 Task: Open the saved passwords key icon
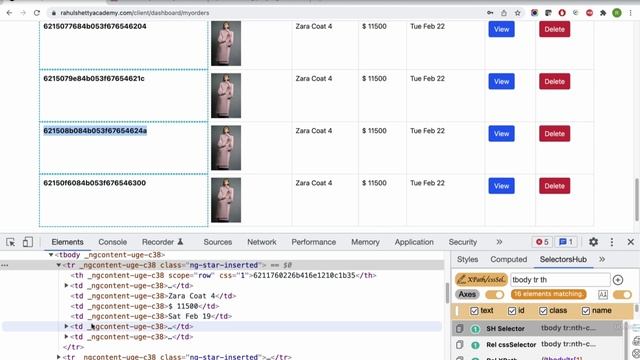tap(490, 13)
